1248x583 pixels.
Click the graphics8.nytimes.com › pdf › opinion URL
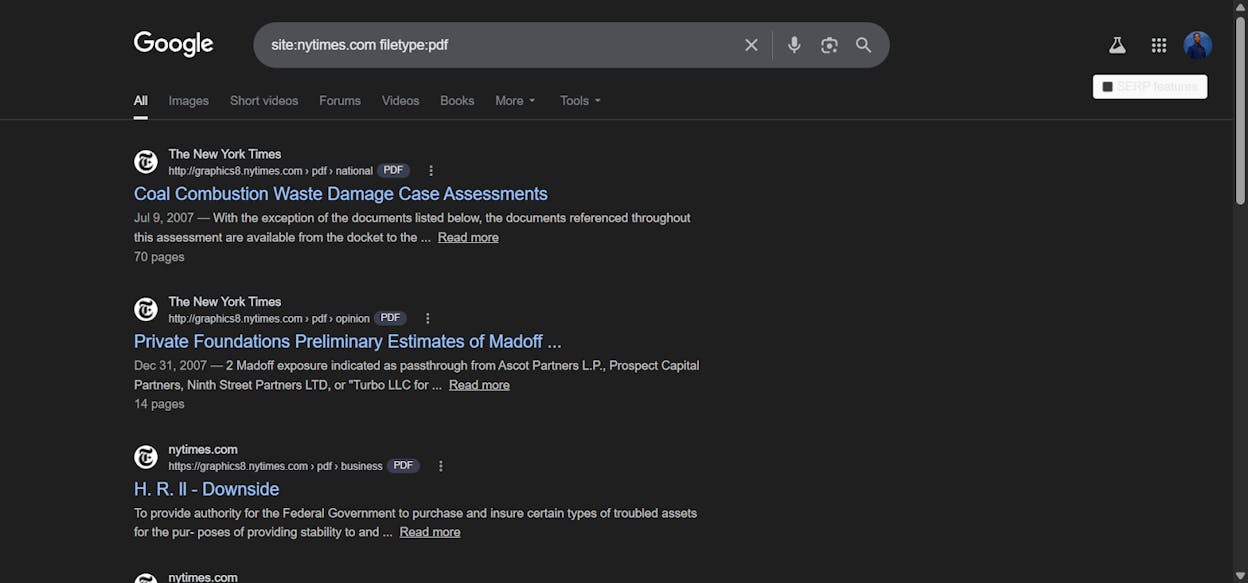coord(269,319)
